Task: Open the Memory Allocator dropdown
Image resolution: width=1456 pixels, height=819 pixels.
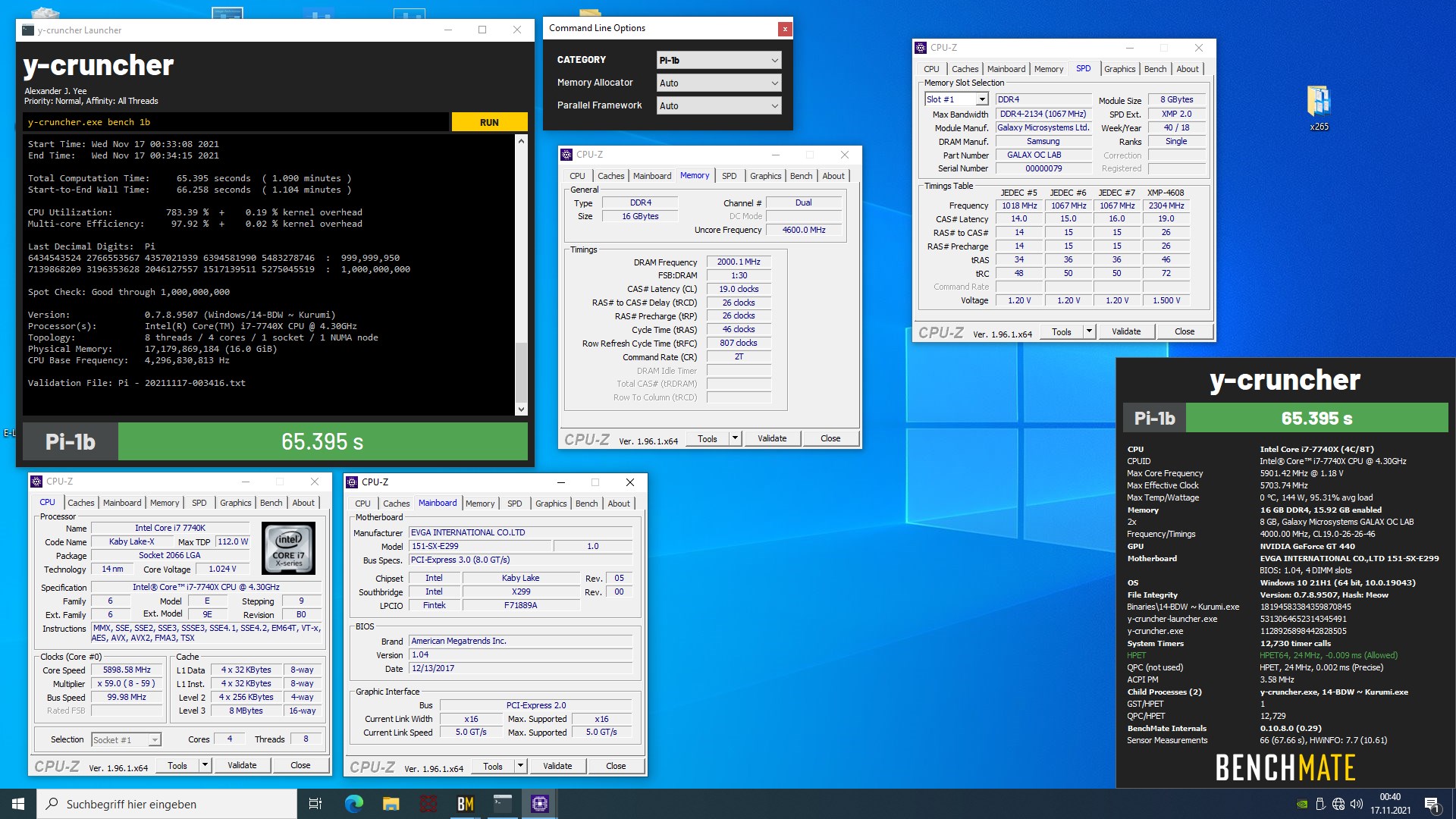Action: click(x=719, y=83)
